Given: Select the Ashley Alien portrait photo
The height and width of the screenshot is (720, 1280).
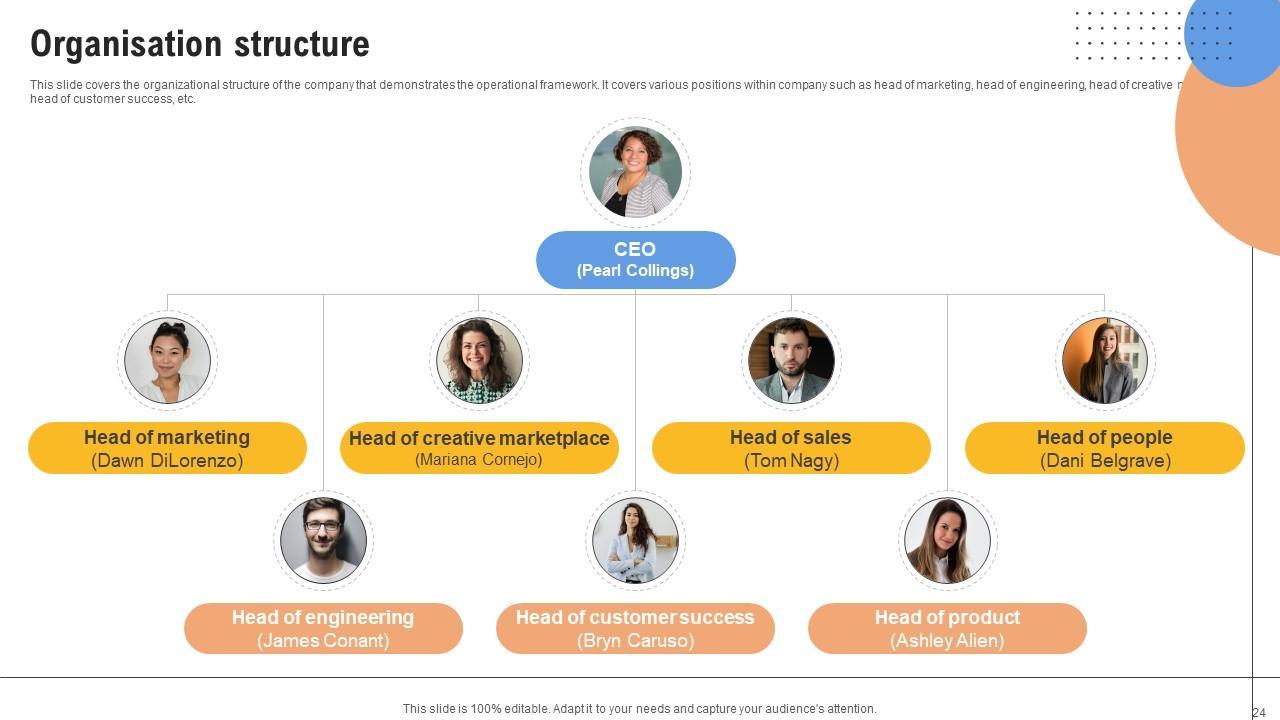Looking at the screenshot, I should 947,540.
